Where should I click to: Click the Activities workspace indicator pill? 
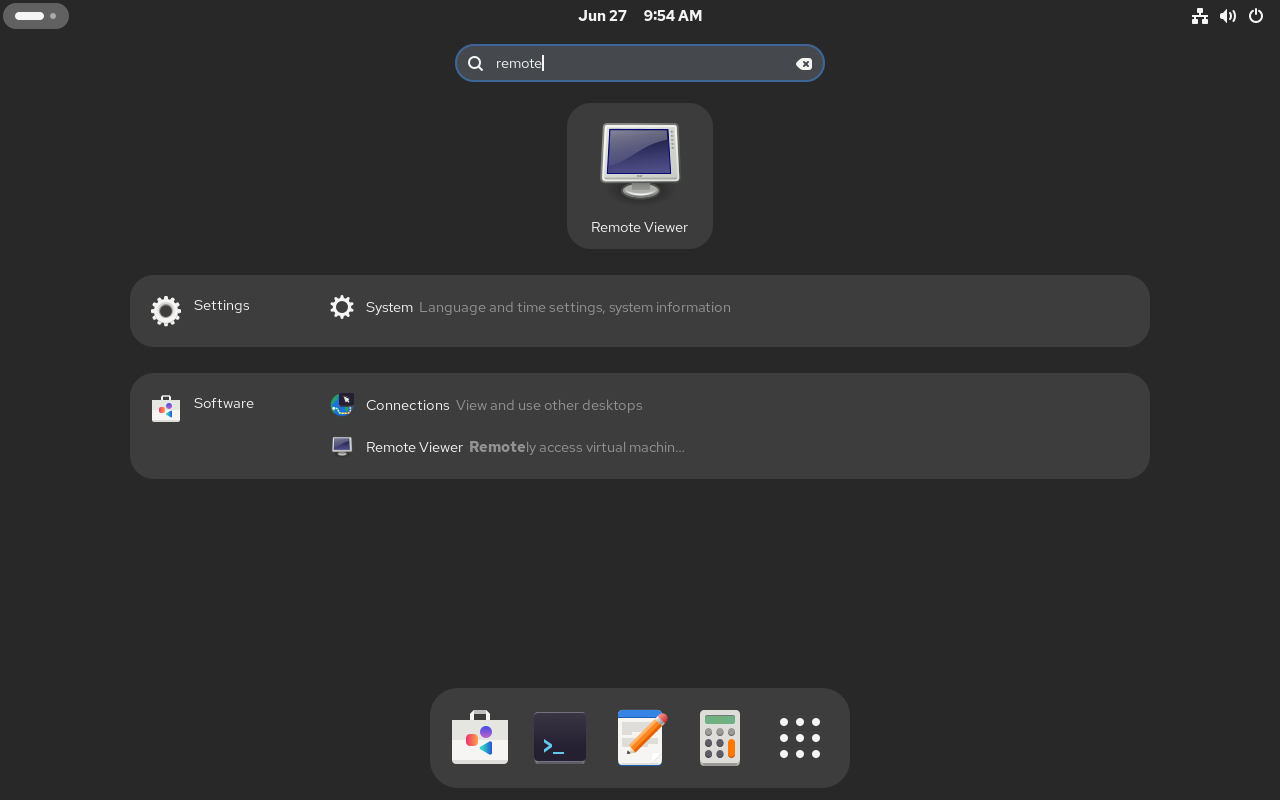[36, 16]
